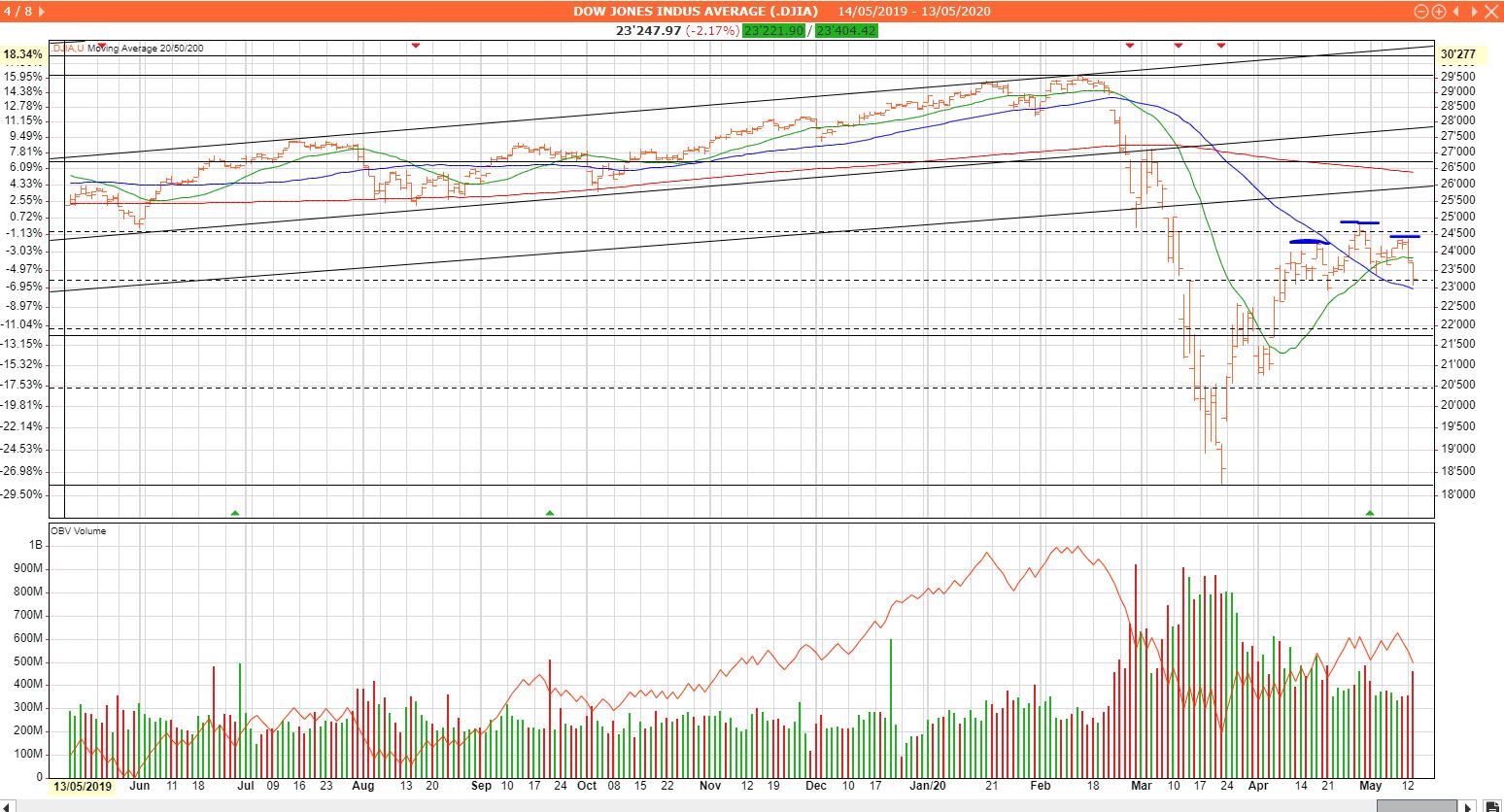The width and height of the screenshot is (1504, 812).
Task: Click the green marker below early May
Action: tap(1370, 513)
